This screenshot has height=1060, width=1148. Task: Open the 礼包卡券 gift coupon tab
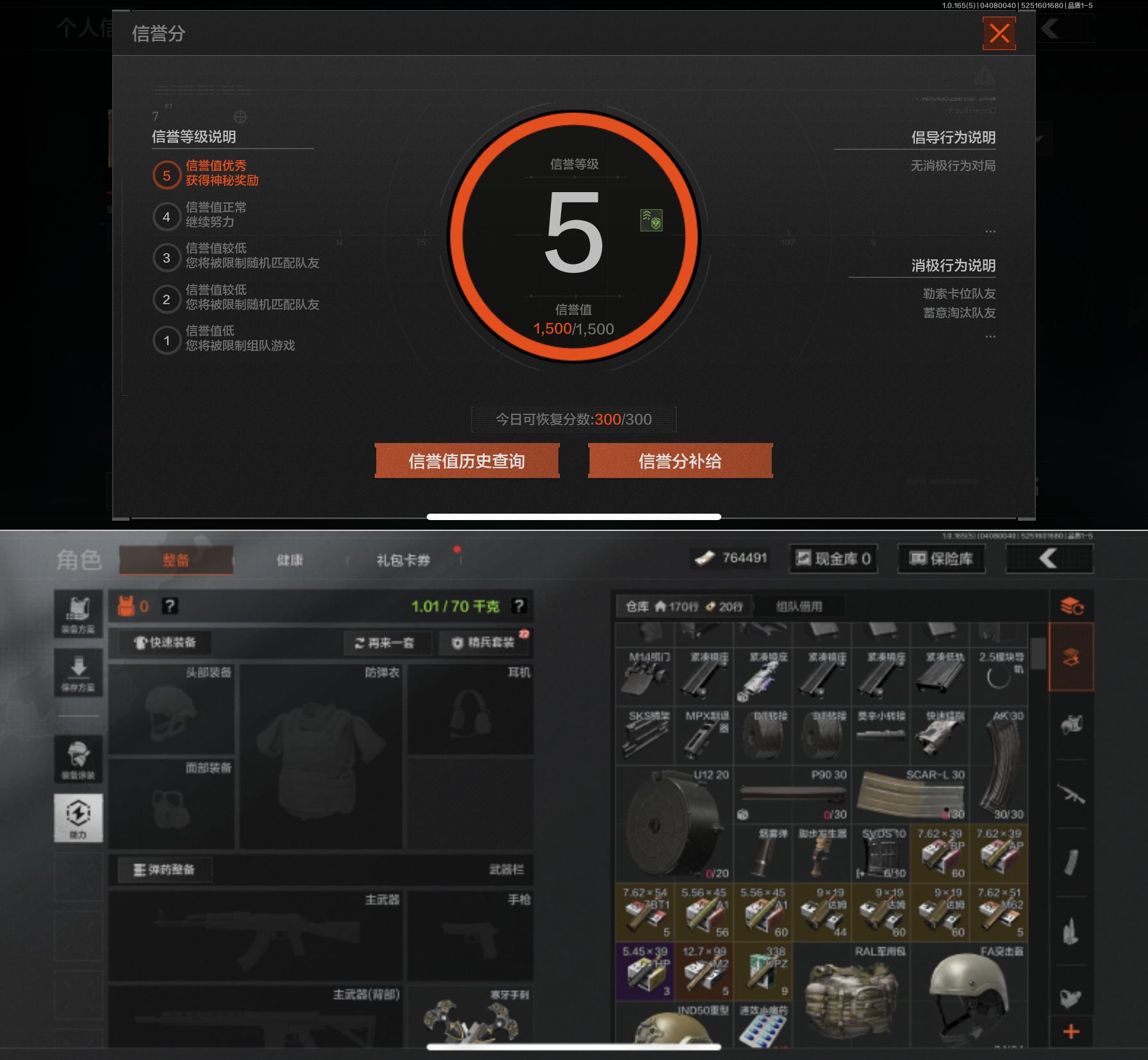click(403, 560)
